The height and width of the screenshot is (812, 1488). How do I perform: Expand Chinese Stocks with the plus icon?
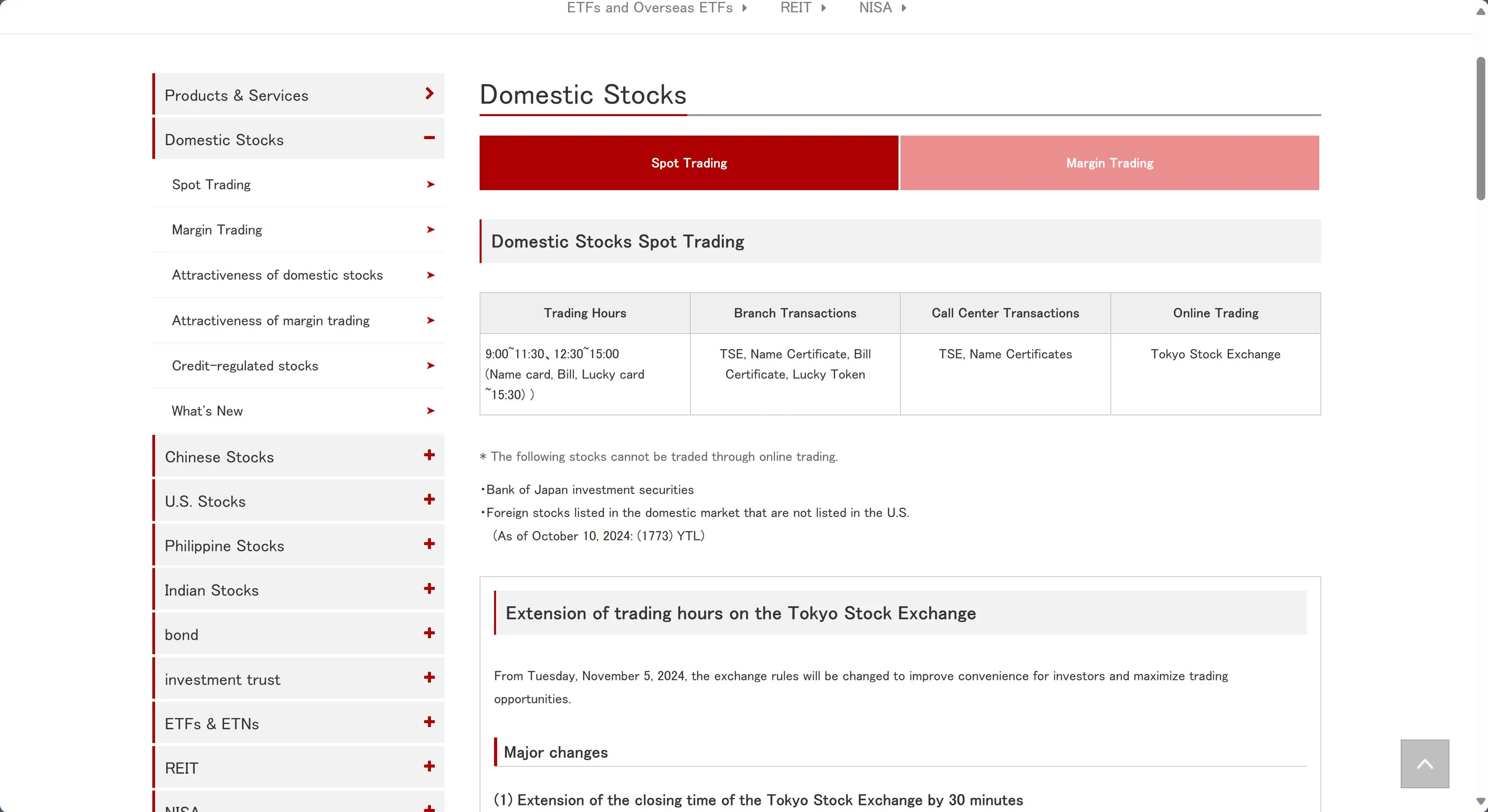click(x=429, y=455)
